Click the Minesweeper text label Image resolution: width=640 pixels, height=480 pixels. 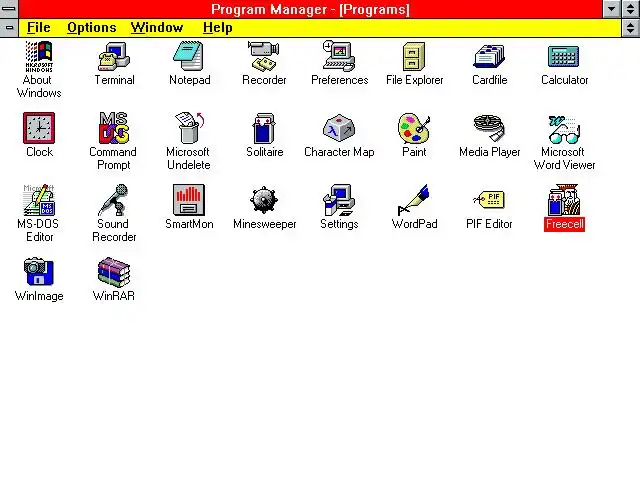264,224
